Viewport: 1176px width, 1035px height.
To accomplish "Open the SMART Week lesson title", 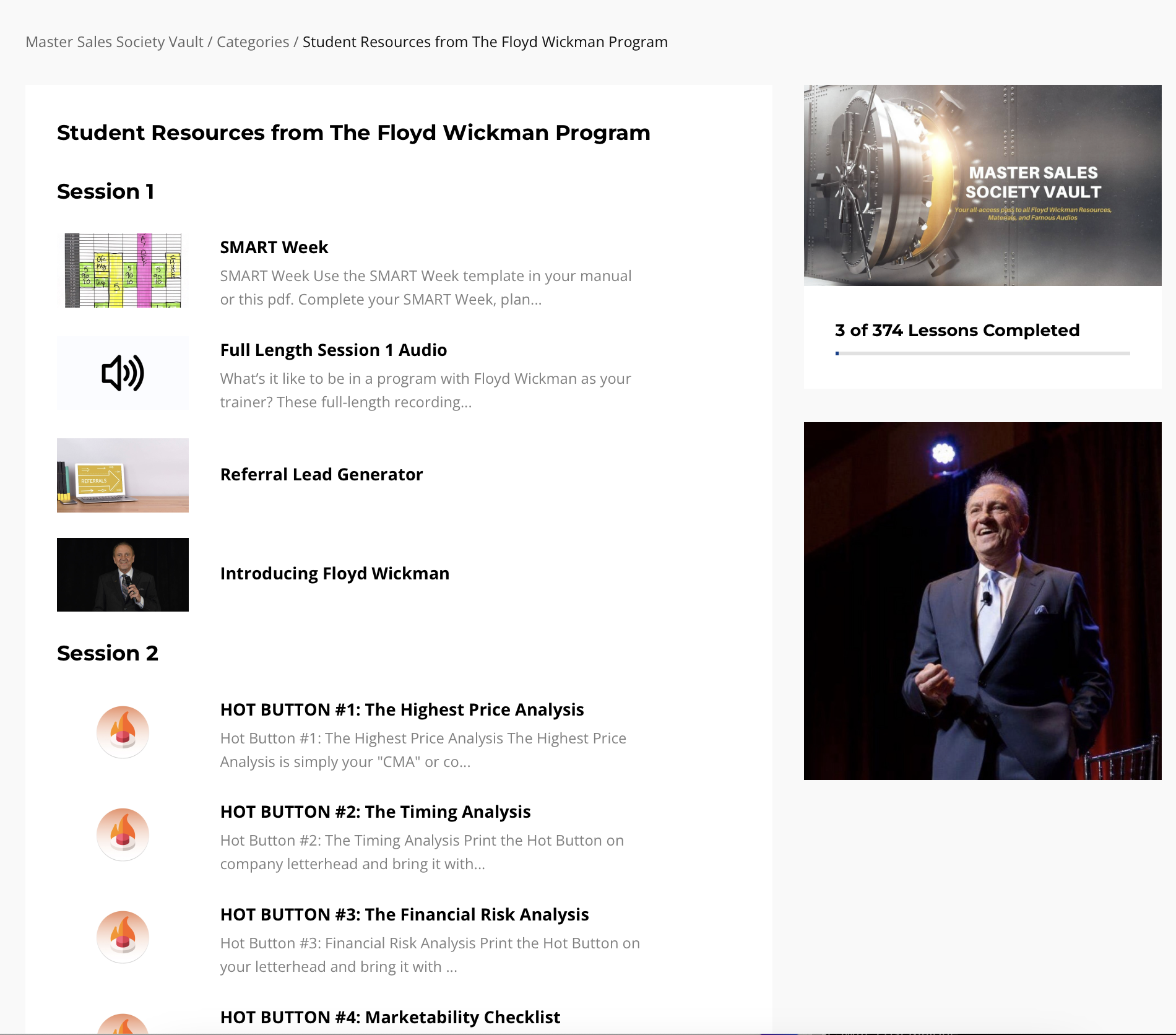I will pos(274,247).
